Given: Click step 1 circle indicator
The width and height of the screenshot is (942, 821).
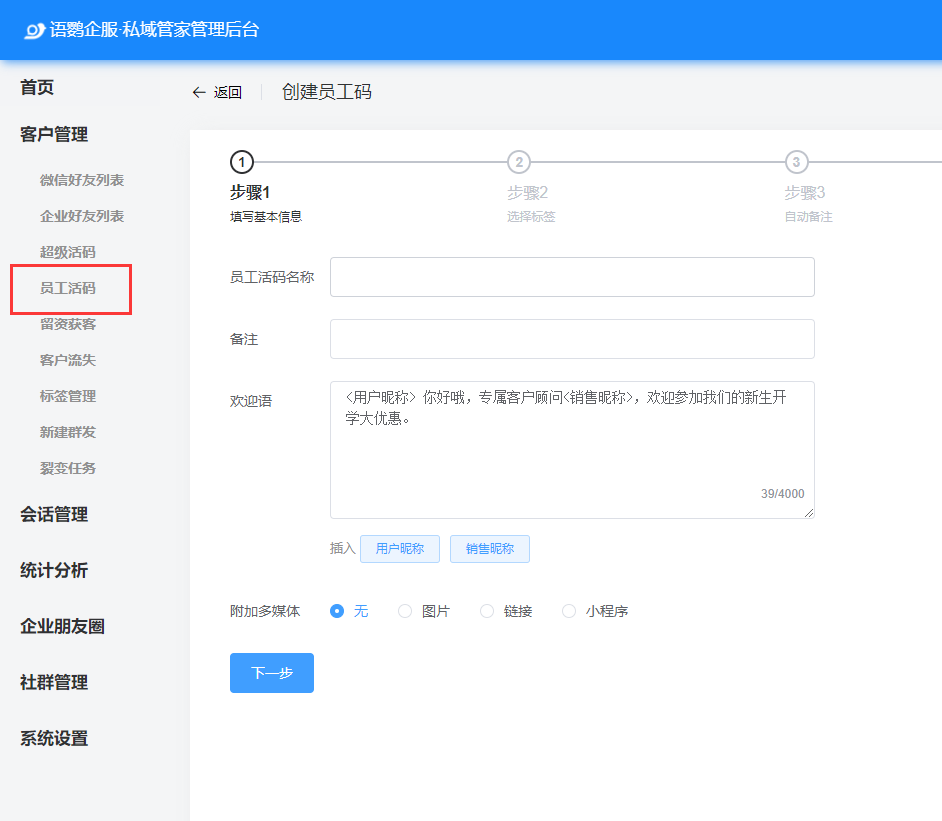Looking at the screenshot, I should tap(241, 162).
